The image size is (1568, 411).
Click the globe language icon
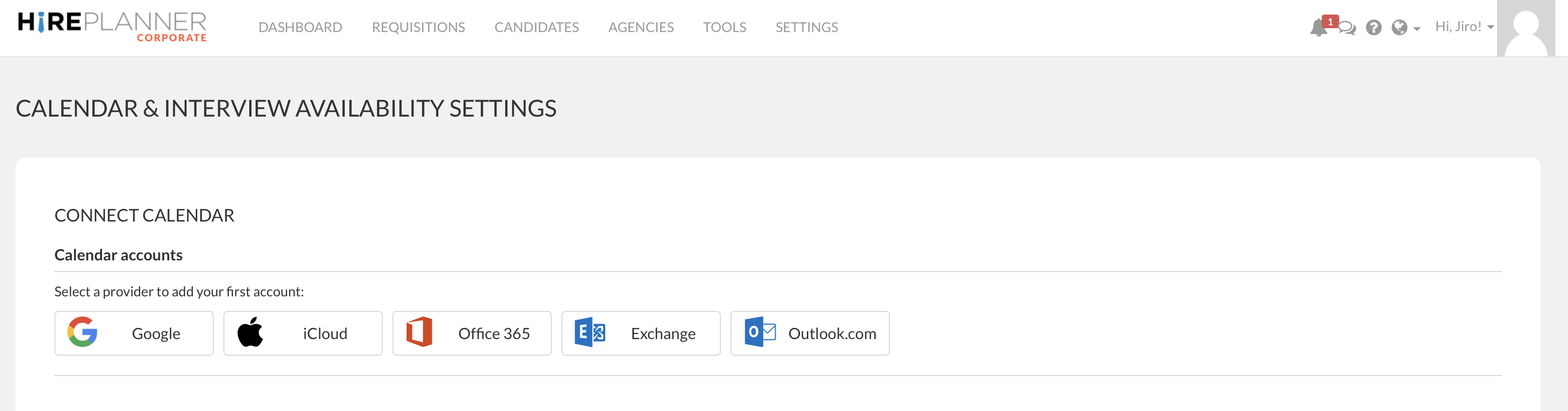tap(1399, 27)
